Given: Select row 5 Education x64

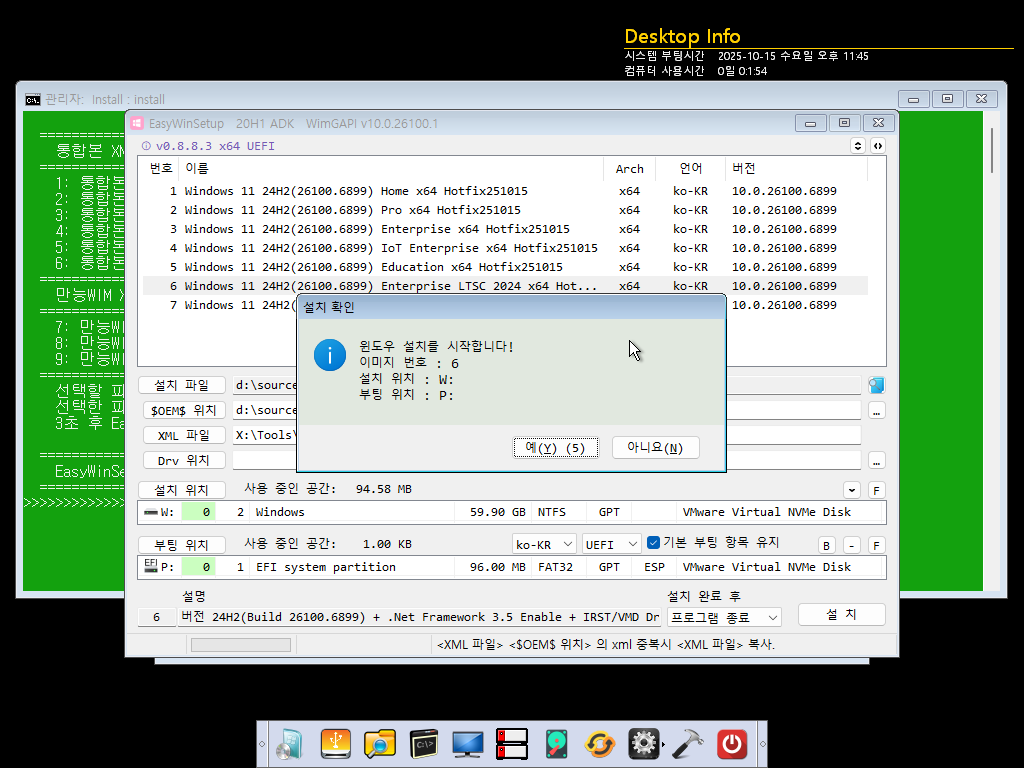Looking at the screenshot, I should pyautogui.click(x=505, y=267).
